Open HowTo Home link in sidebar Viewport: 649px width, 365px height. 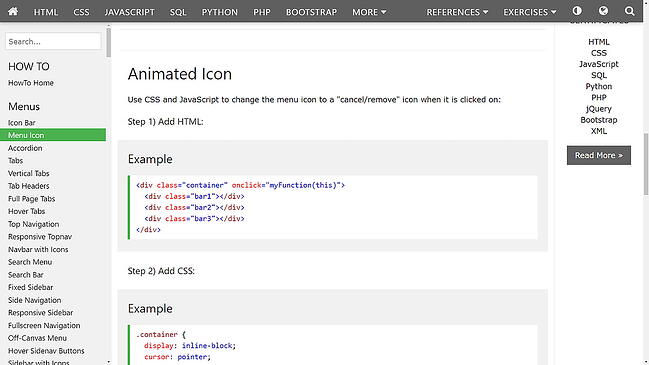click(31, 83)
